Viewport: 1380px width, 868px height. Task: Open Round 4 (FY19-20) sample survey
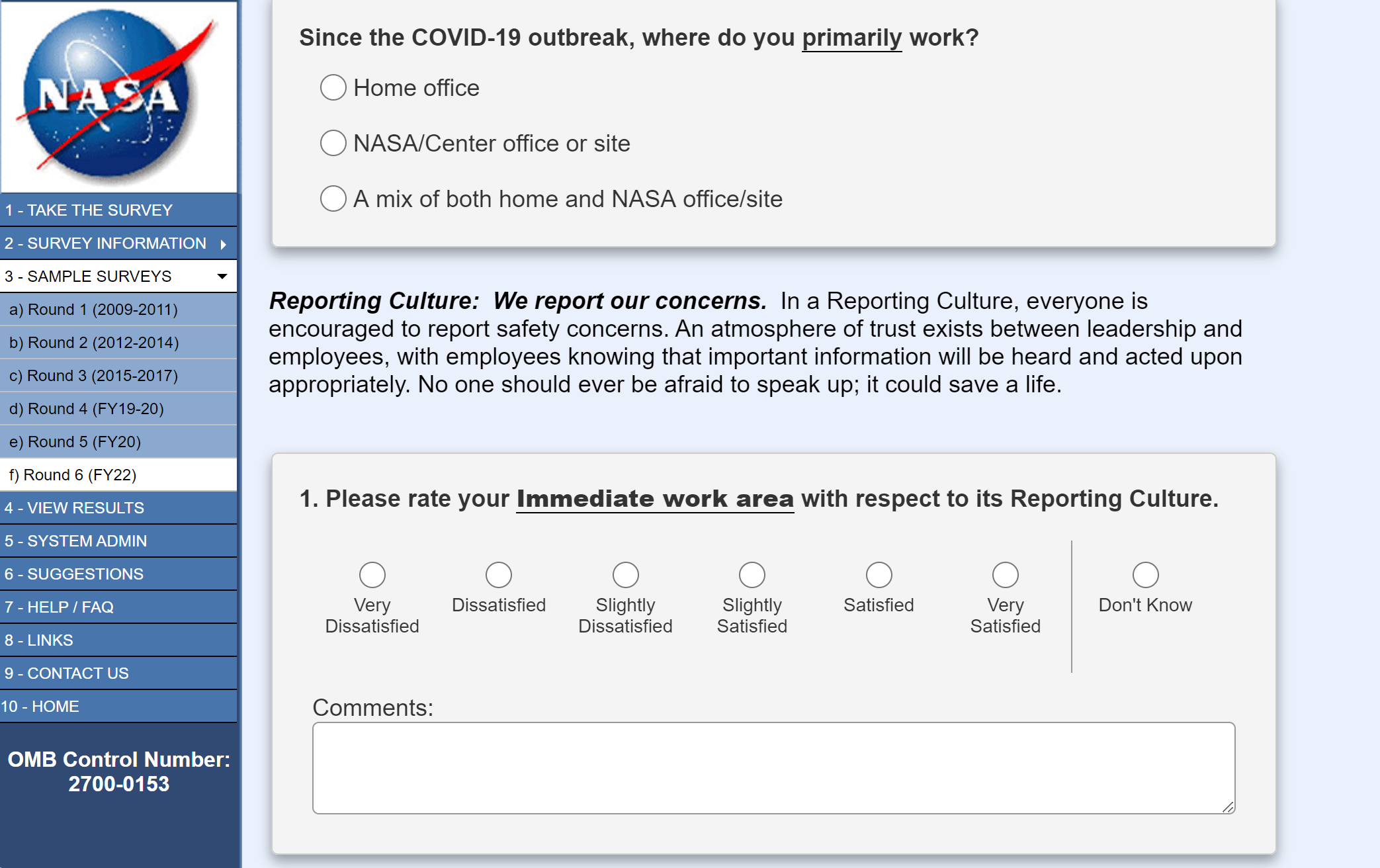click(x=87, y=409)
